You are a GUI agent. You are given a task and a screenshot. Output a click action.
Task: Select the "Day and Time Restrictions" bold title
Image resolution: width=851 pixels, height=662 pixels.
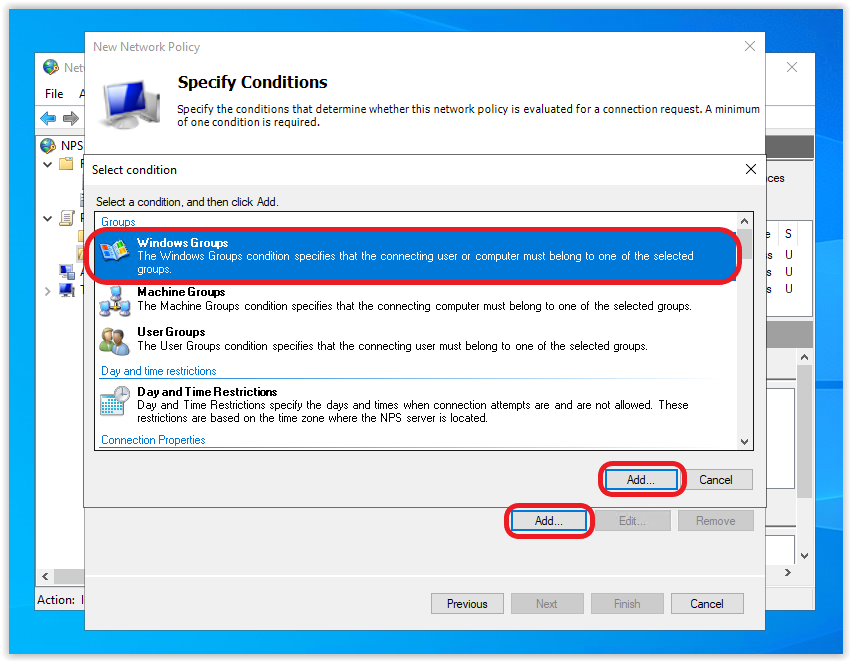point(207,392)
